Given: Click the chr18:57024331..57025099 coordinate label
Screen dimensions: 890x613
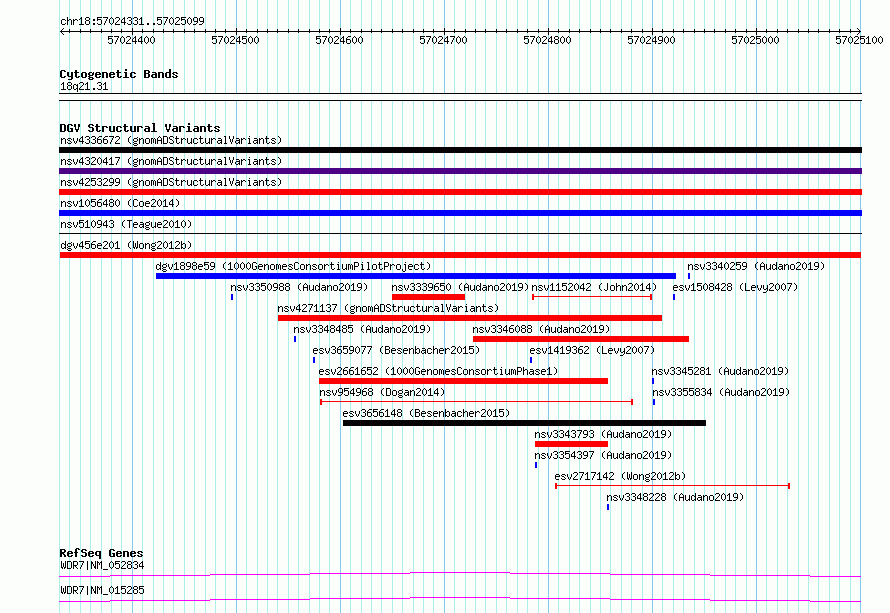Looking at the screenshot, I should [x=132, y=21].
